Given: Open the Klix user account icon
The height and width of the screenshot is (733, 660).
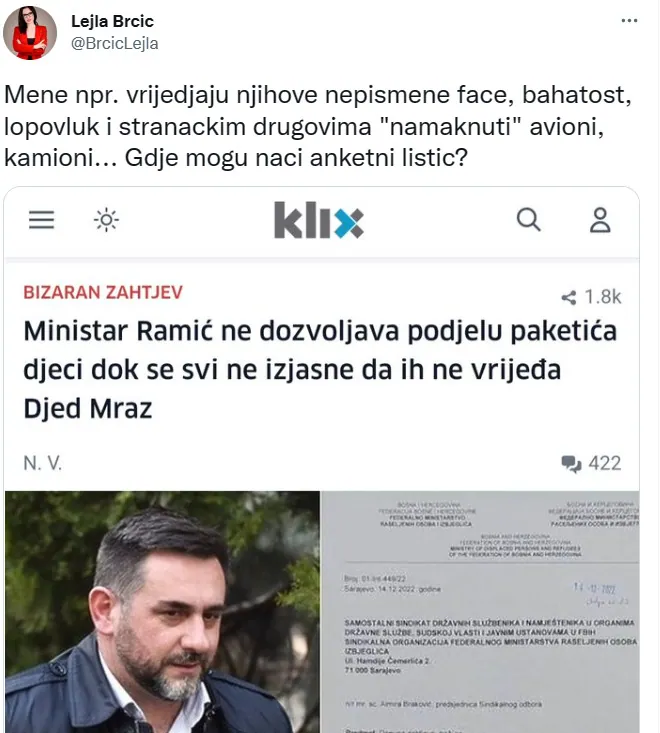Looking at the screenshot, I should tap(600, 220).
